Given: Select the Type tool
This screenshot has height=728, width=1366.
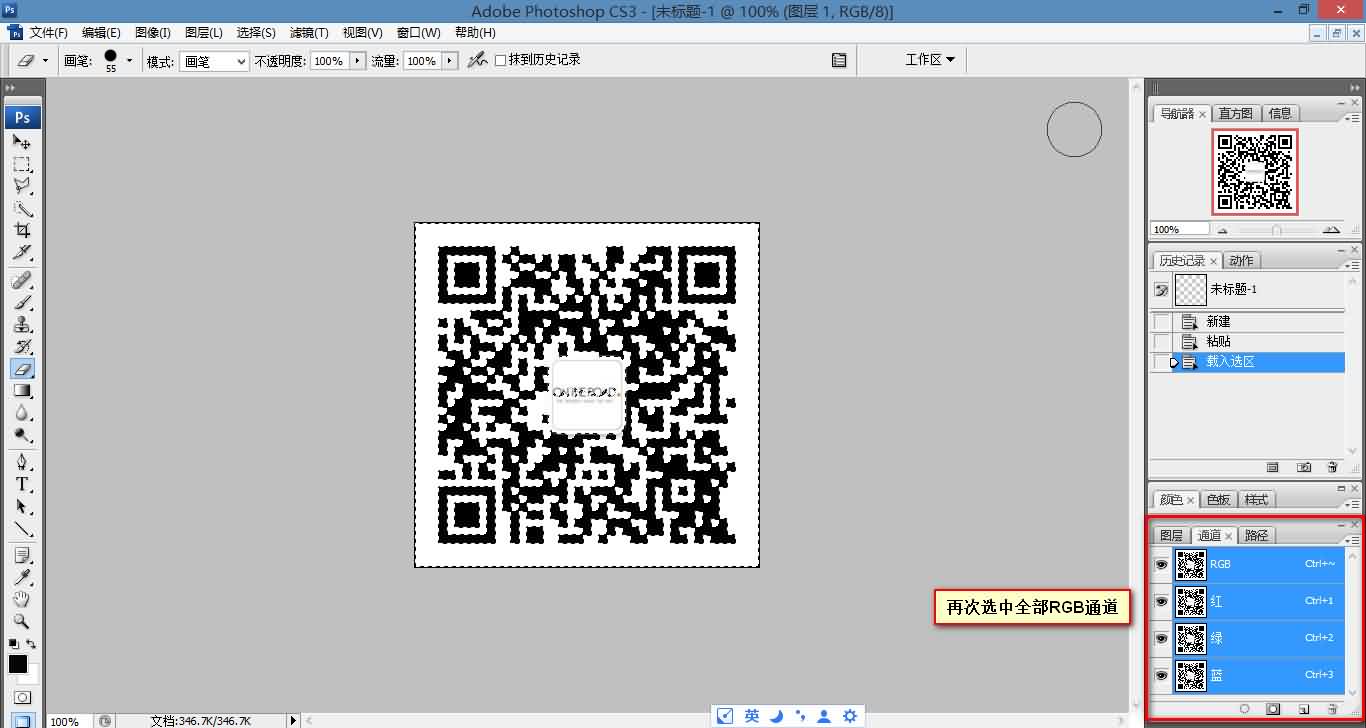Looking at the screenshot, I should [22, 484].
